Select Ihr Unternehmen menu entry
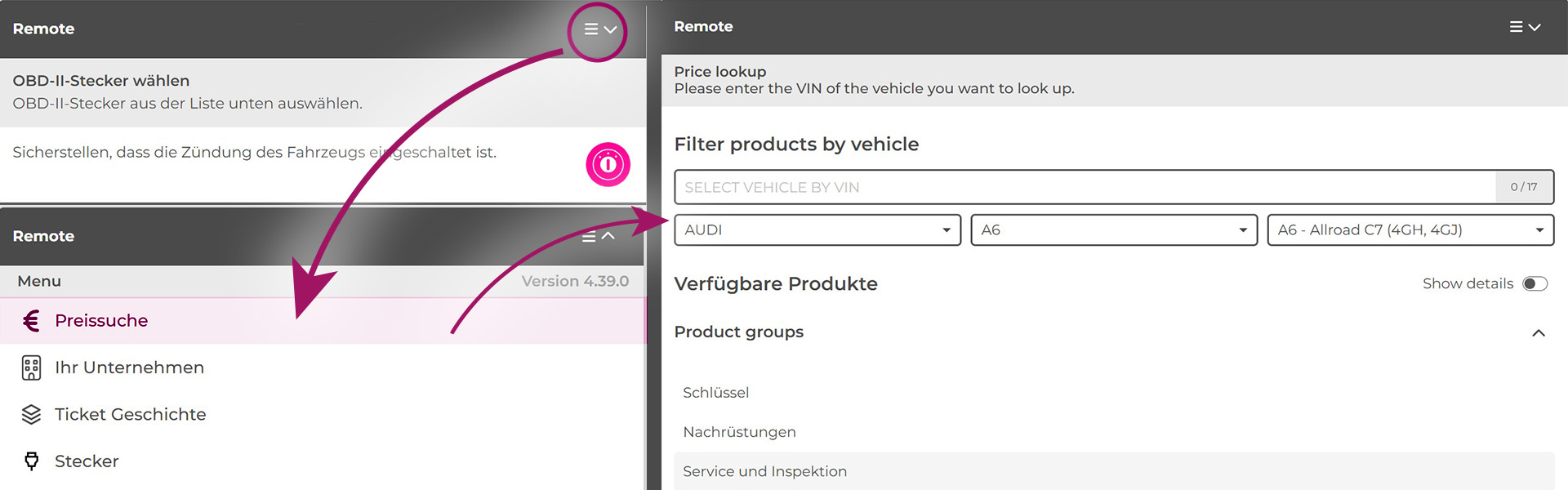 129,367
